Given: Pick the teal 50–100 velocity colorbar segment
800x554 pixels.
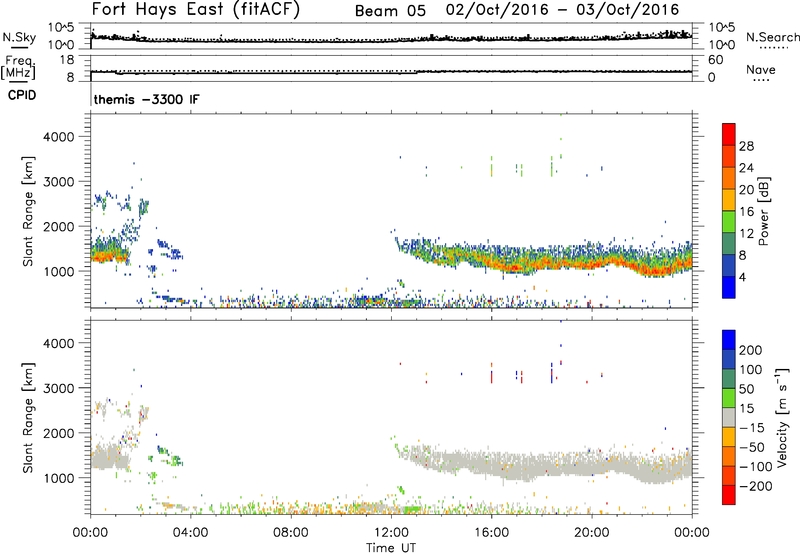Looking at the screenshot, I should pos(729,379).
